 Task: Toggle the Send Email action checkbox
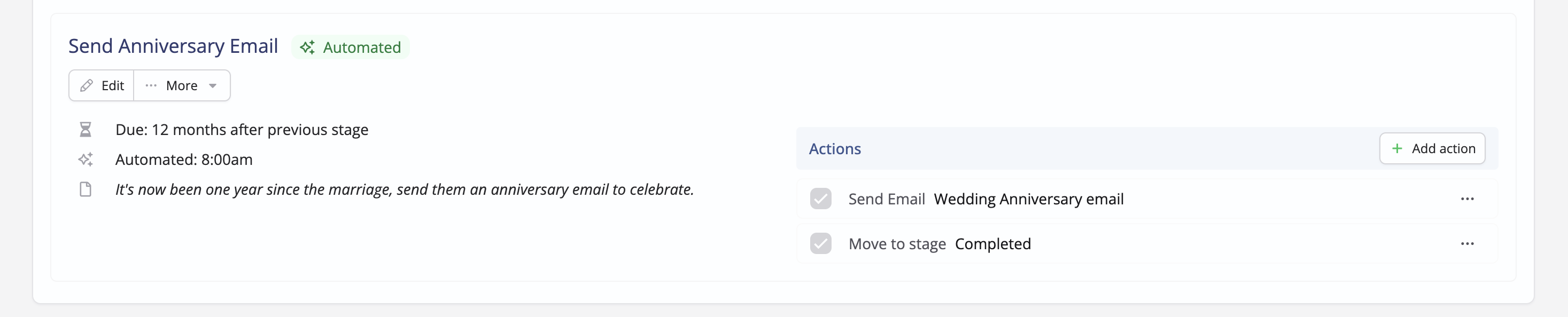pyautogui.click(x=820, y=199)
